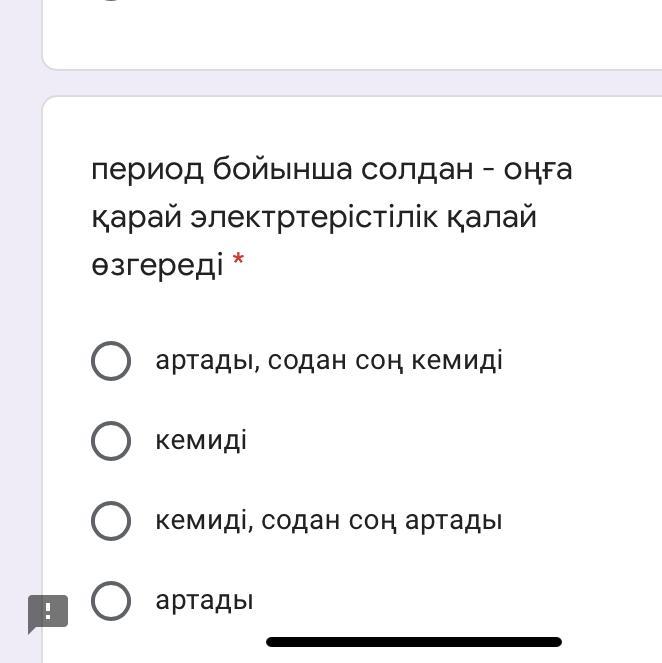This screenshot has height=663, width=662.
Task: Click the 'артады, содан соң кемиді' option label
Action: coord(329,361)
